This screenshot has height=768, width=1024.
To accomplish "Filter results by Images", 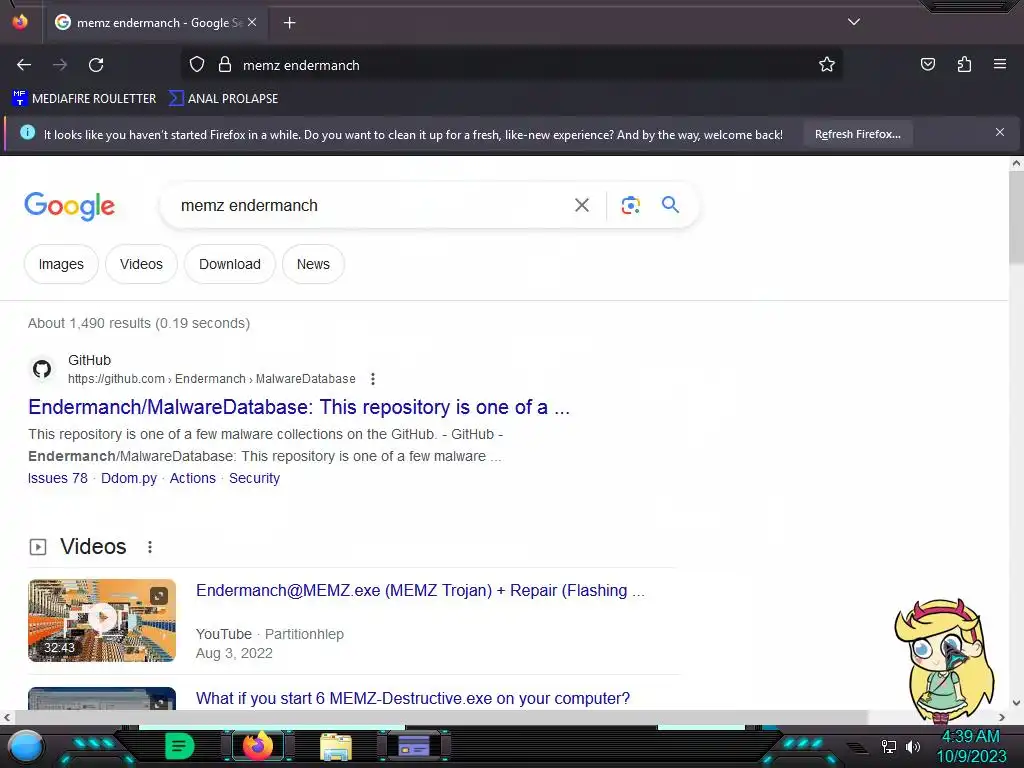I will point(61,264).
